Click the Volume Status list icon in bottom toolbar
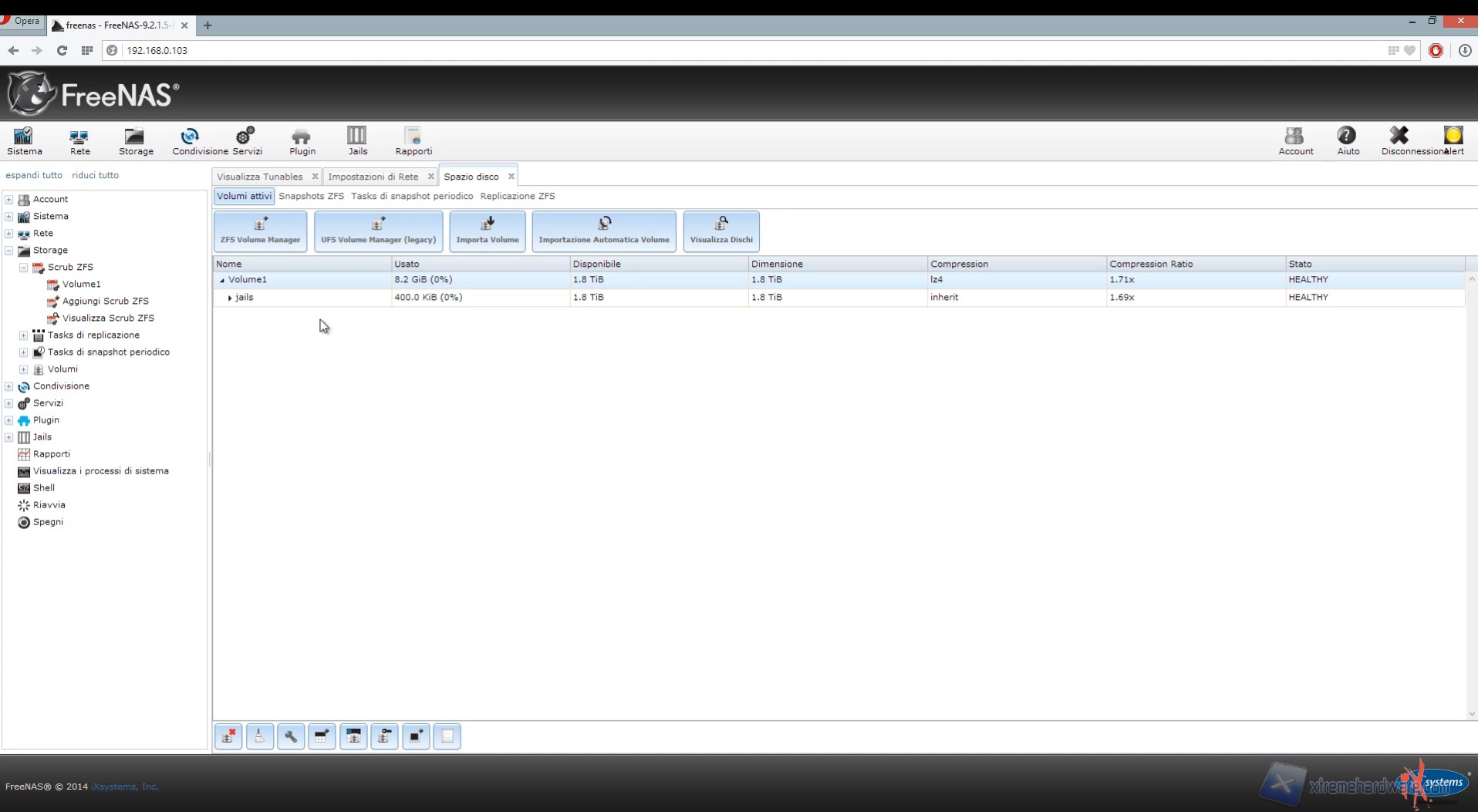This screenshot has width=1478, height=812. click(x=447, y=736)
